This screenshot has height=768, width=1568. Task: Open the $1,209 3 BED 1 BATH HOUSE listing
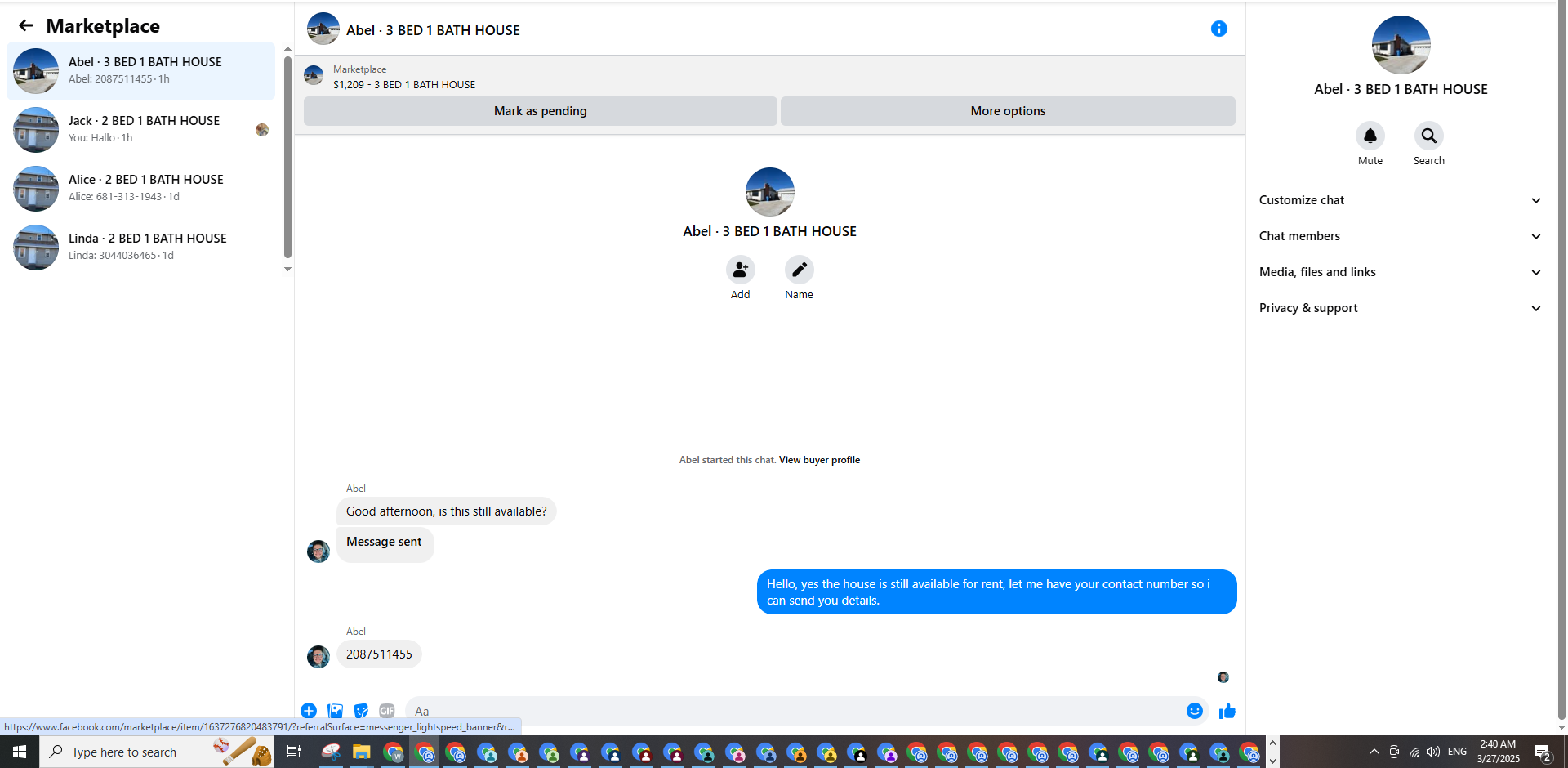[x=404, y=85]
